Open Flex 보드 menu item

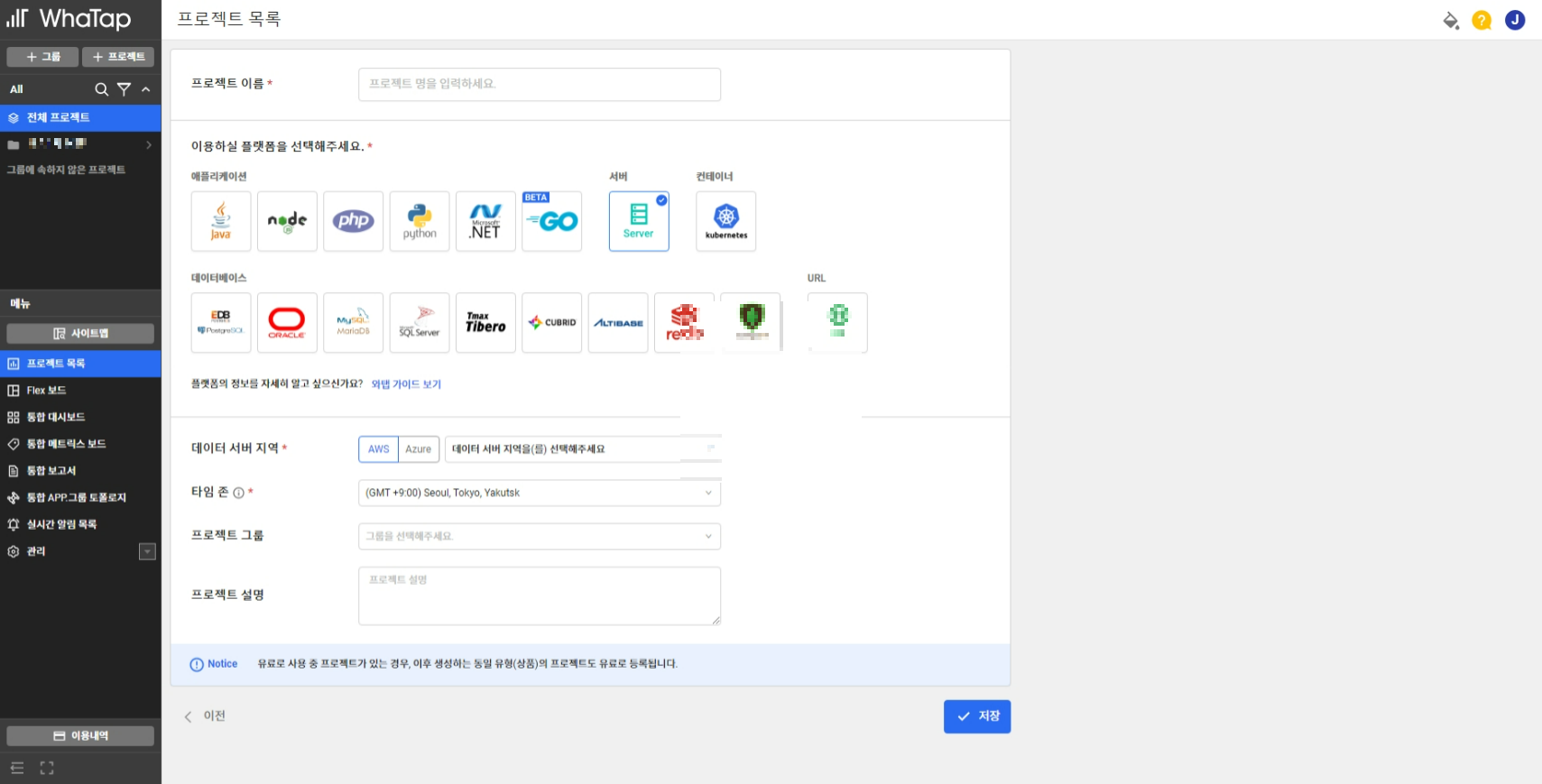coord(80,391)
